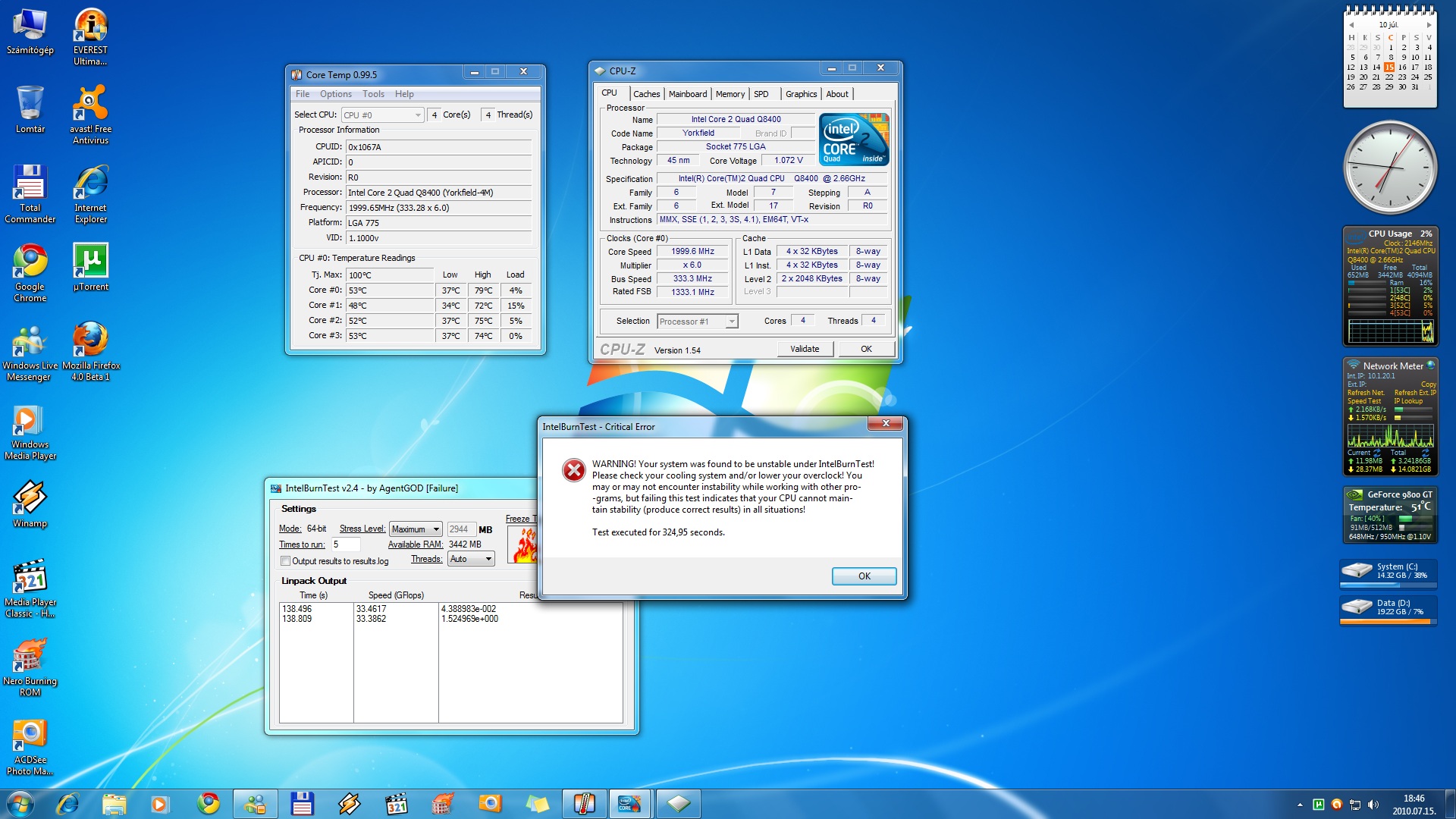Show hidden tray icons arrow

(x=1300, y=805)
